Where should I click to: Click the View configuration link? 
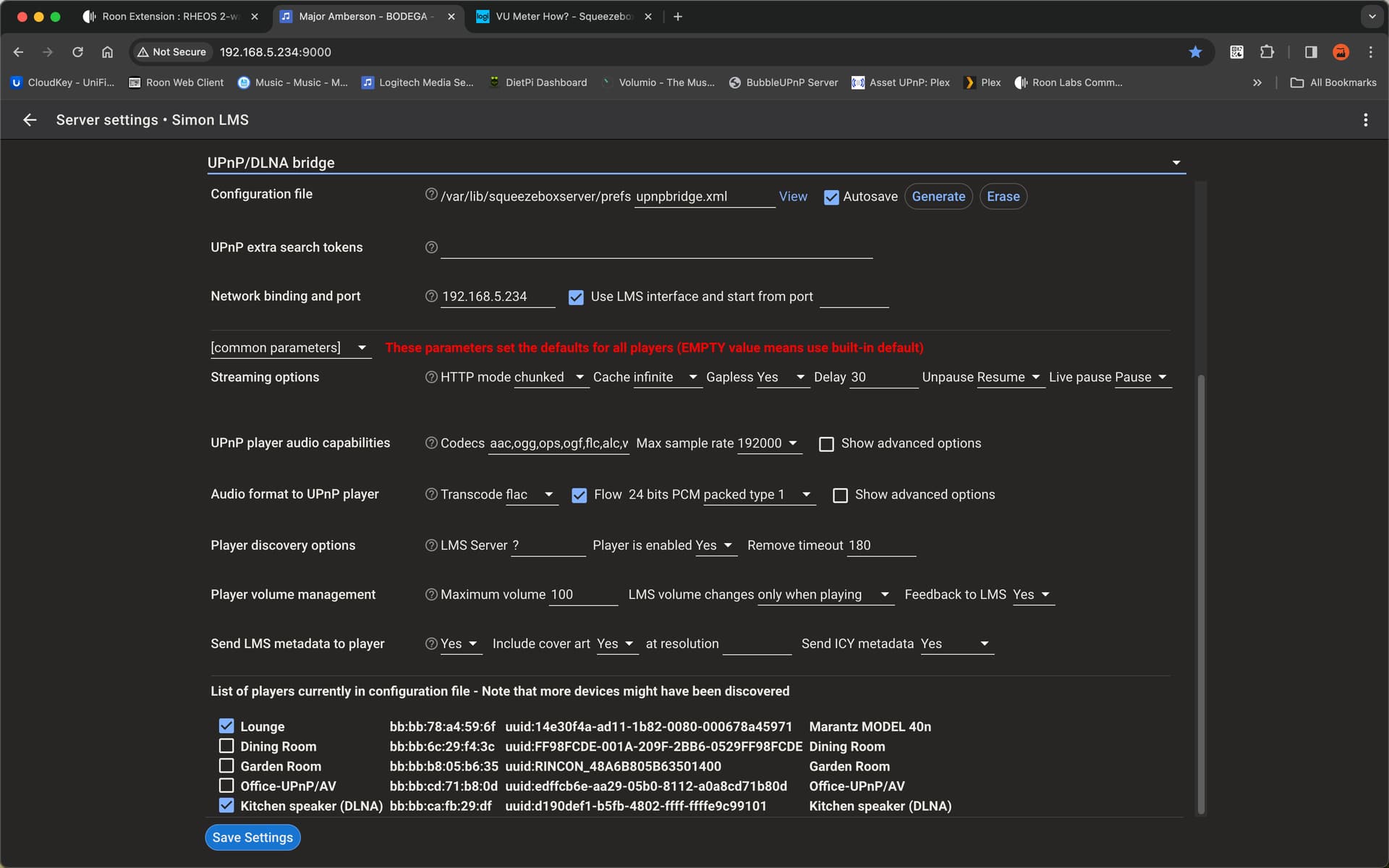tap(793, 197)
